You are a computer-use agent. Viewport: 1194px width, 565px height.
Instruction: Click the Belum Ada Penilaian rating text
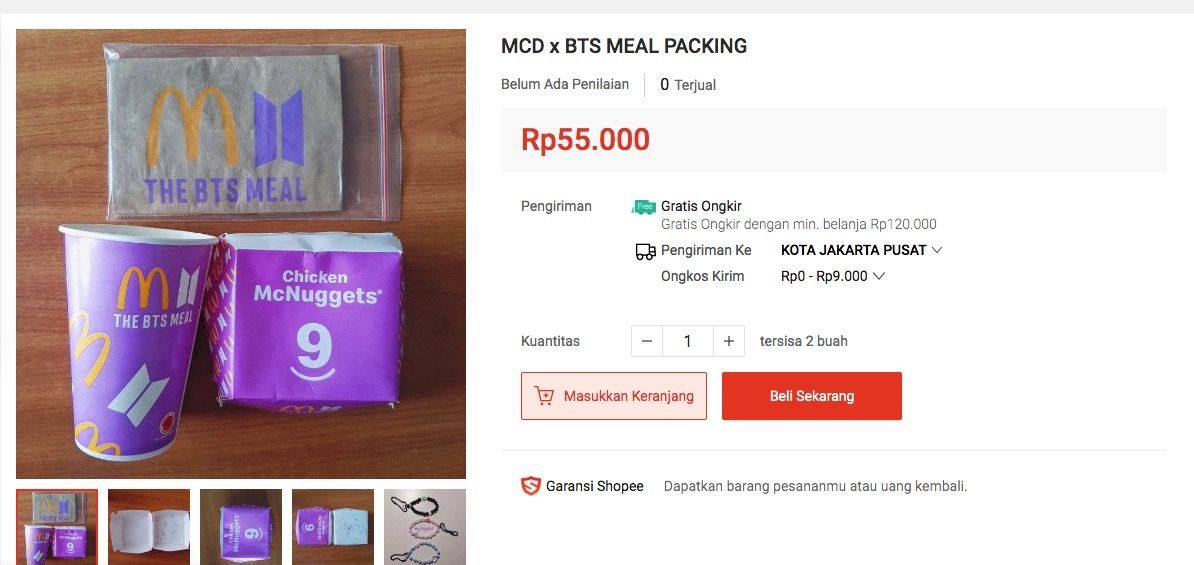click(x=565, y=84)
